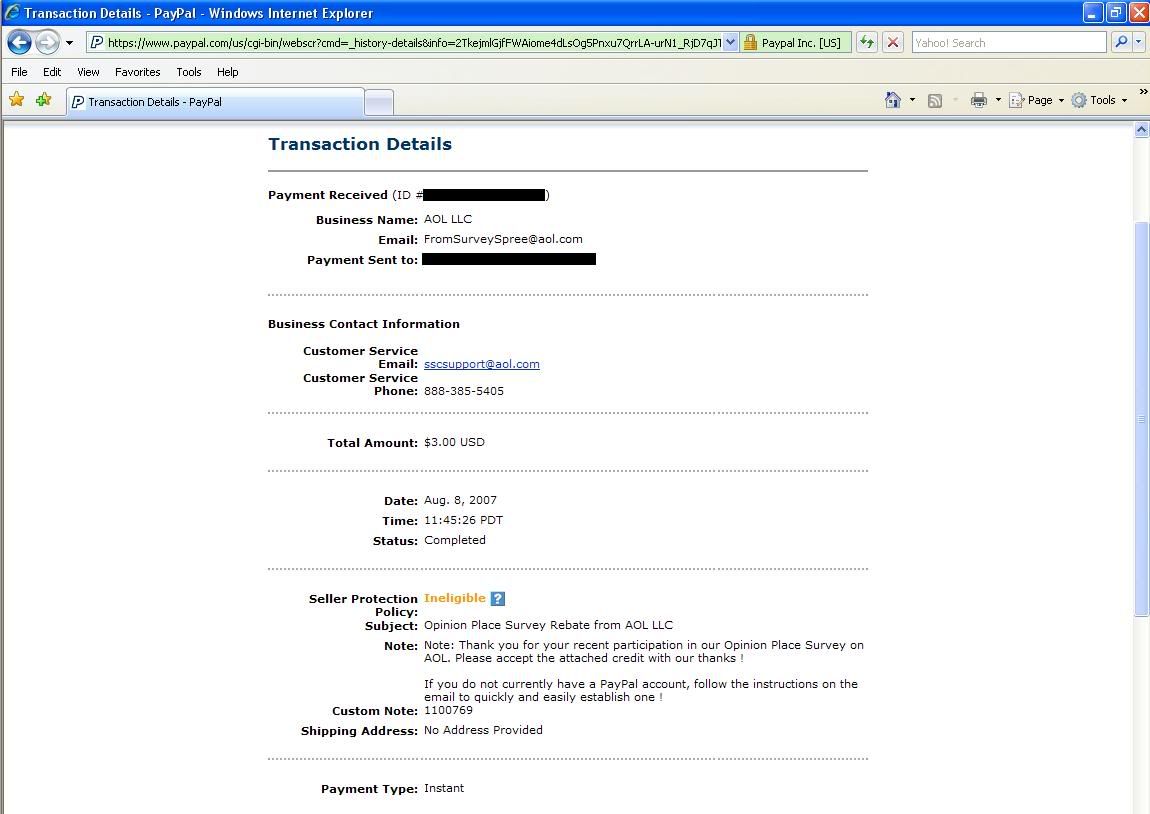Click the Seller Protection help question icon
Image resolution: width=1150 pixels, height=814 pixels.
pyautogui.click(x=498, y=598)
